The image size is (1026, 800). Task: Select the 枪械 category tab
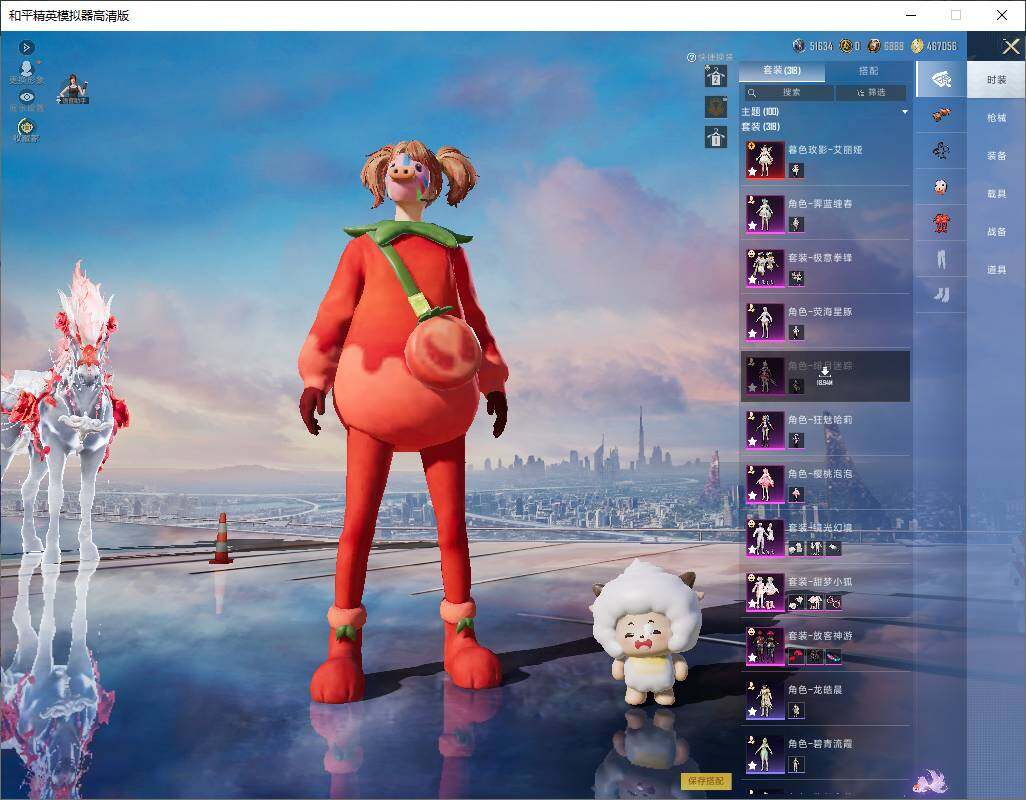(x=996, y=118)
